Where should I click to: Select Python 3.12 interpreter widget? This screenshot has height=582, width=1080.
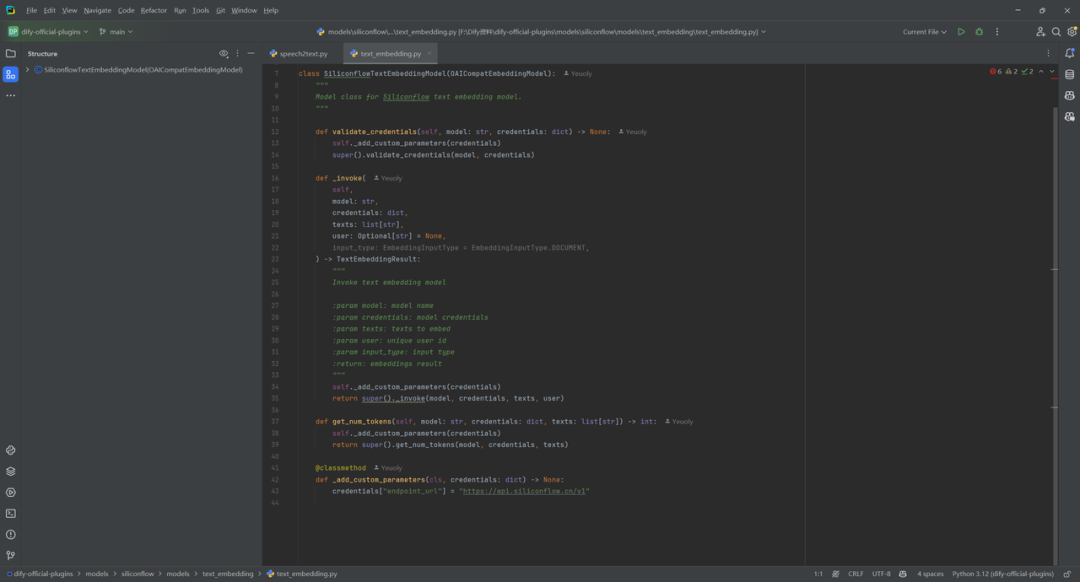[1003, 574]
